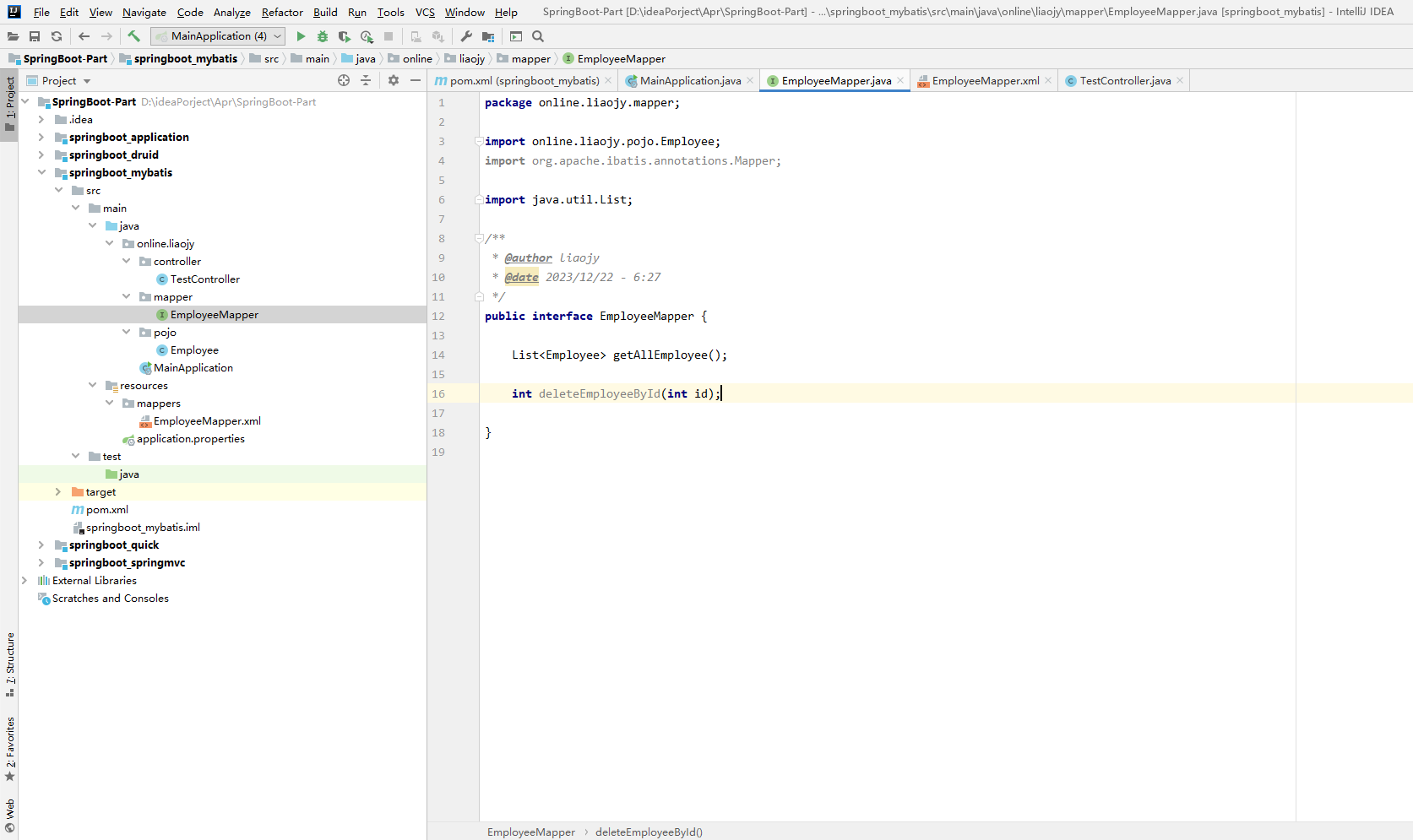Viewport: 1413px width, 840px height.
Task: Open the Refactor menu
Action: (282, 12)
